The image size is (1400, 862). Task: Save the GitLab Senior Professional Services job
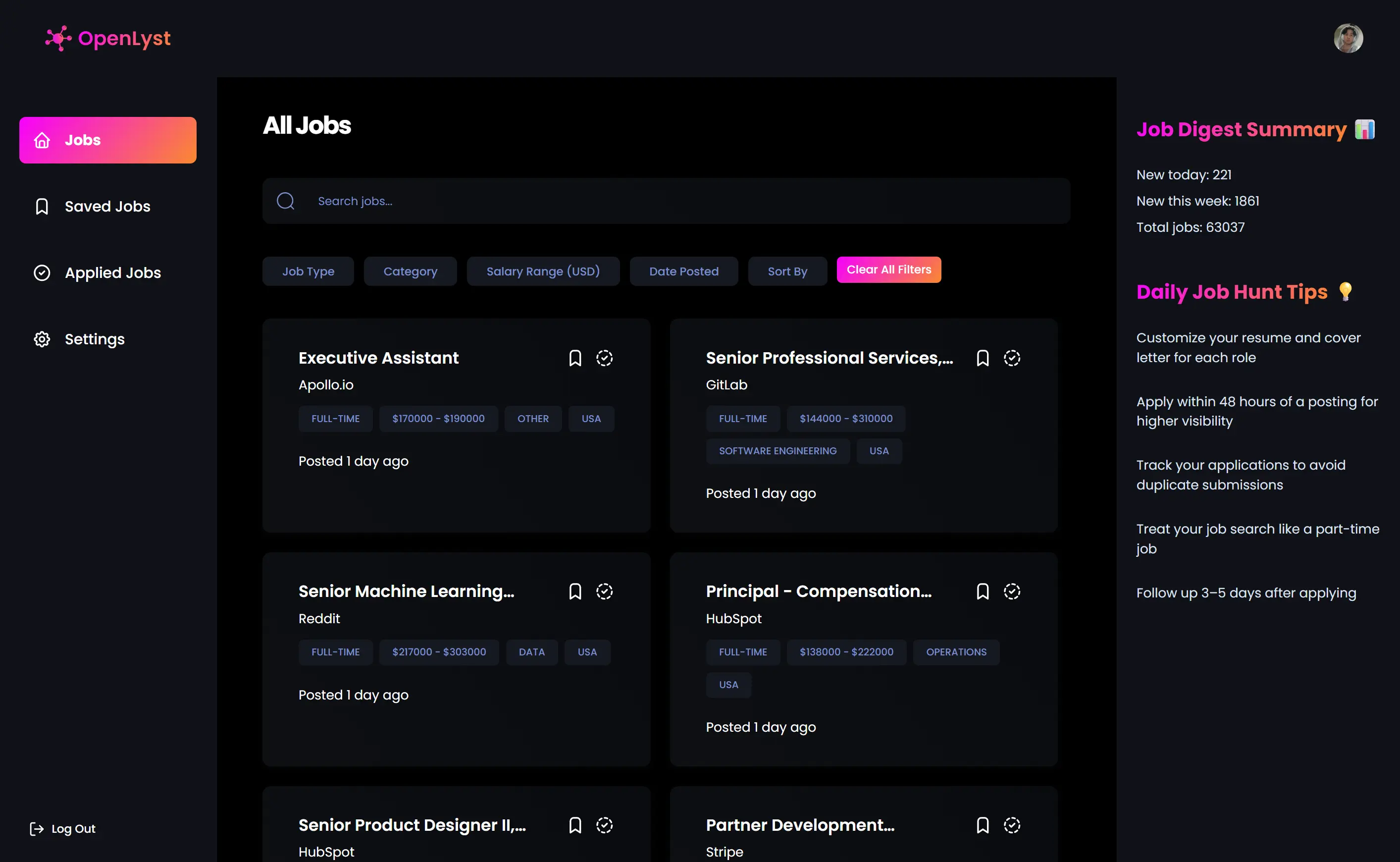(983, 358)
